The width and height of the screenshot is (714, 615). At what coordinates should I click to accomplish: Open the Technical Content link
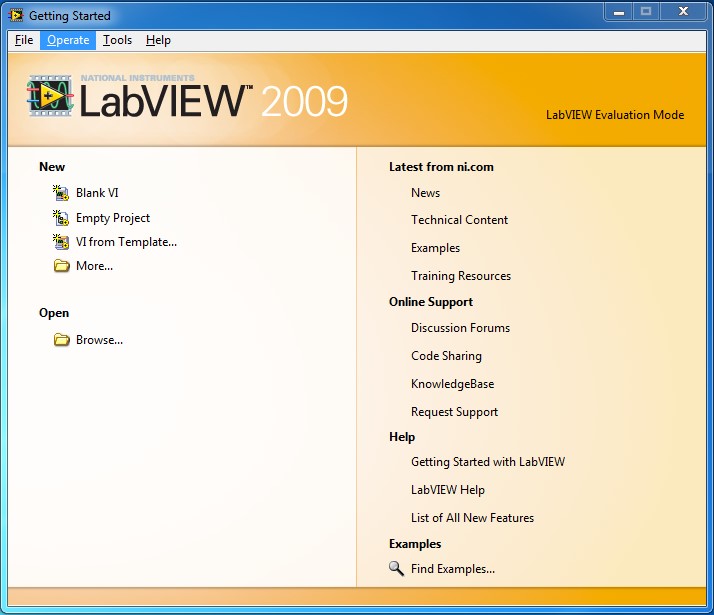[x=459, y=220]
